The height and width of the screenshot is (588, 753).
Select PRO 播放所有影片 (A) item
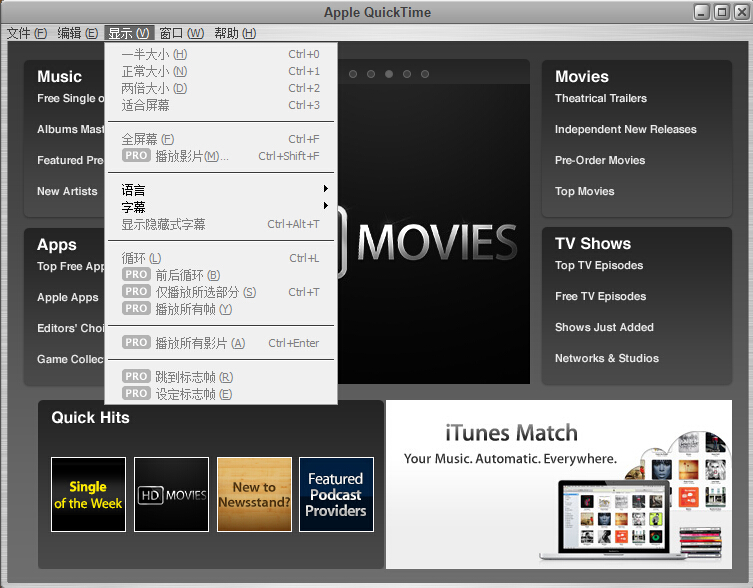(x=221, y=343)
